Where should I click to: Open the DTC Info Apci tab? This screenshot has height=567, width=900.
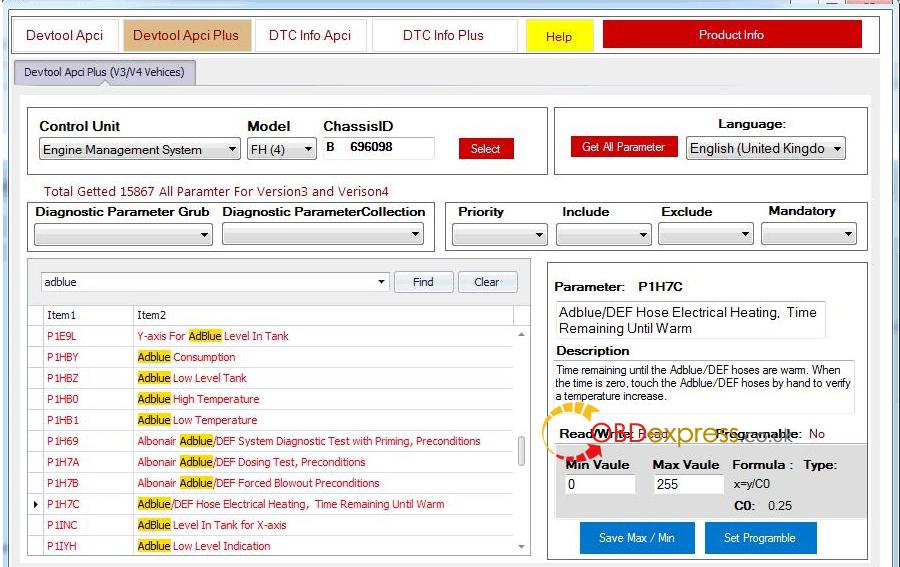pos(309,35)
